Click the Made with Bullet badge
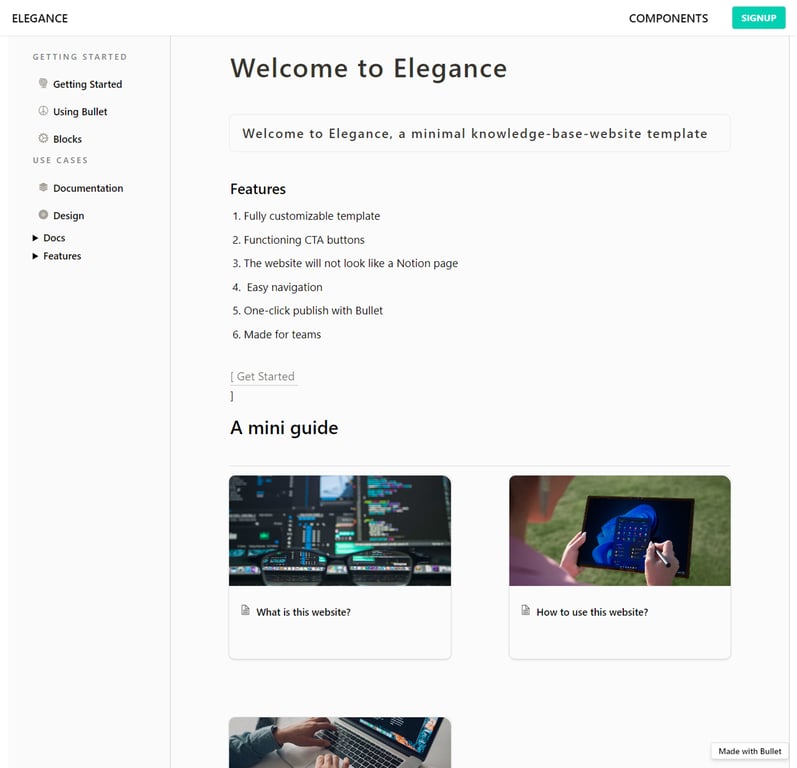797x768 pixels. 750,751
